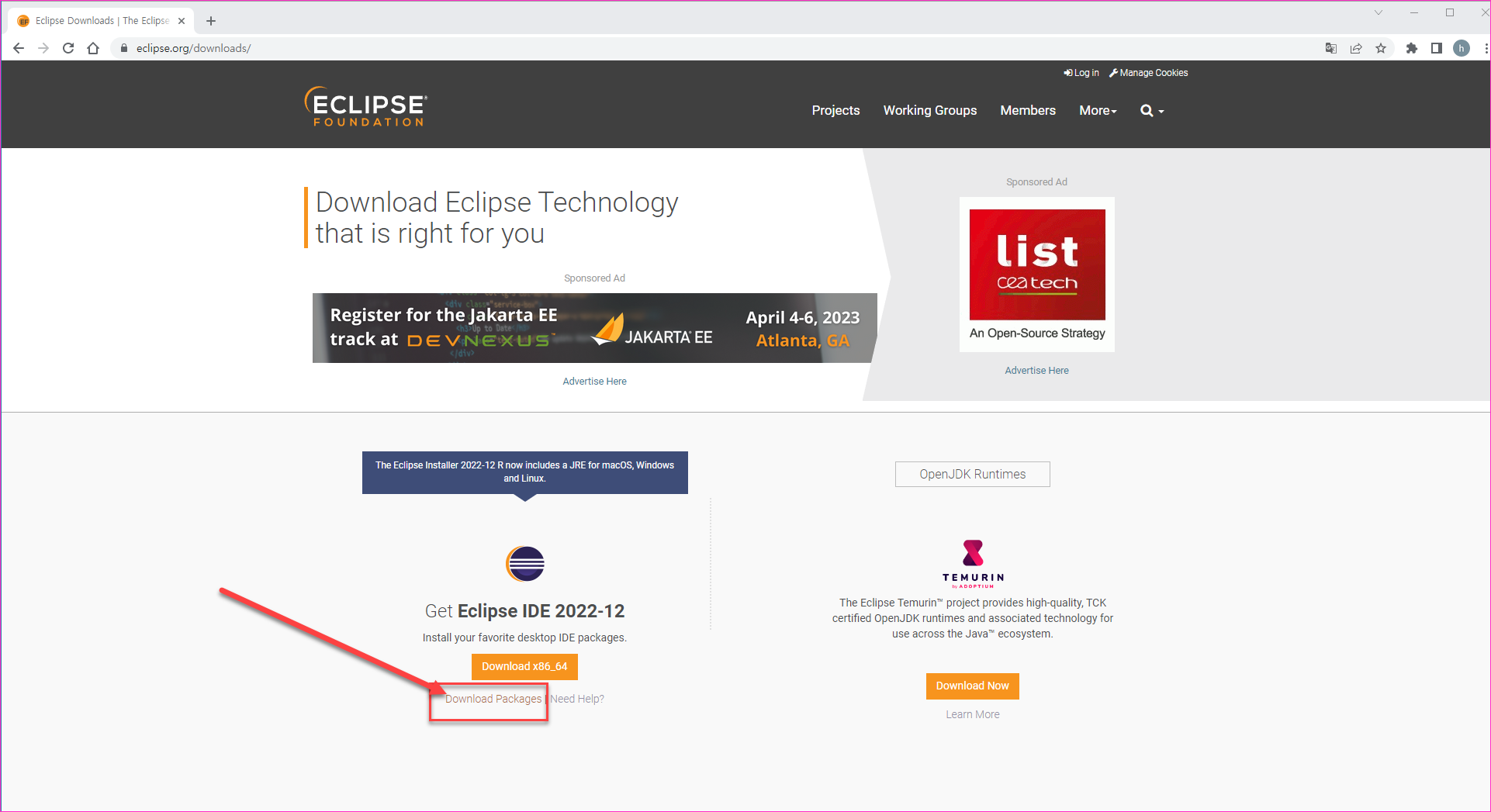The height and width of the screenshot is (812, 1491).
Task: Click the Eclipse Installer 2022-12 notice box
Action: pos(525,472)
